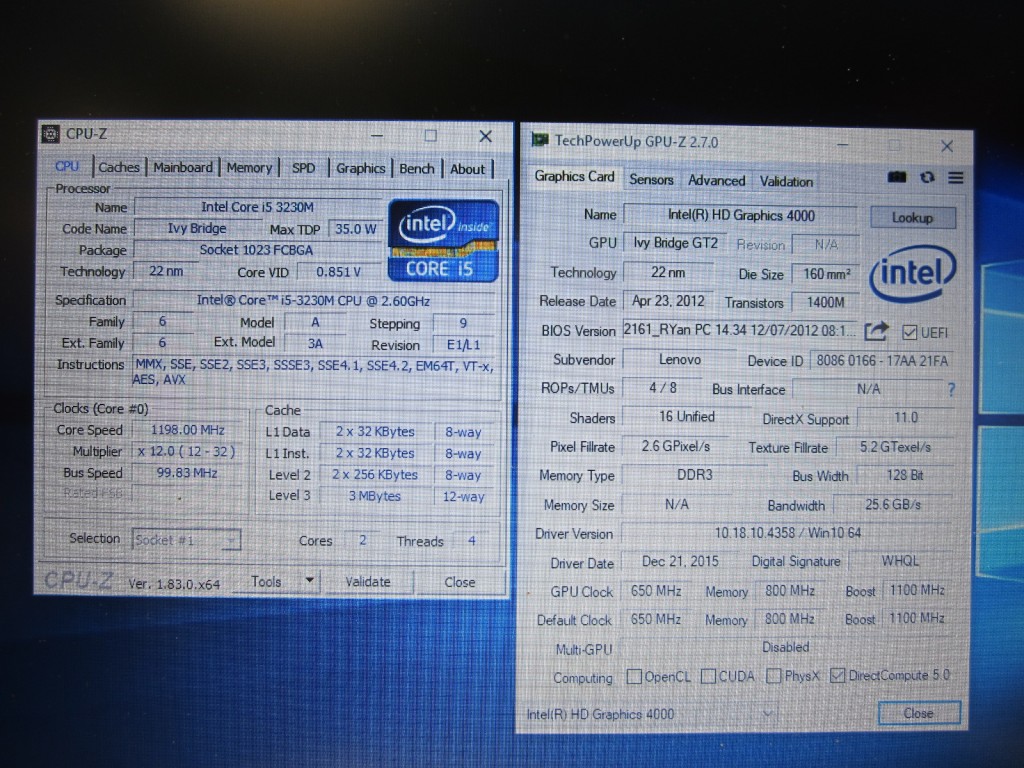Click the Core VID value 0.851 V
This screenshot has width=1024, height=768.
click(338, 272)
